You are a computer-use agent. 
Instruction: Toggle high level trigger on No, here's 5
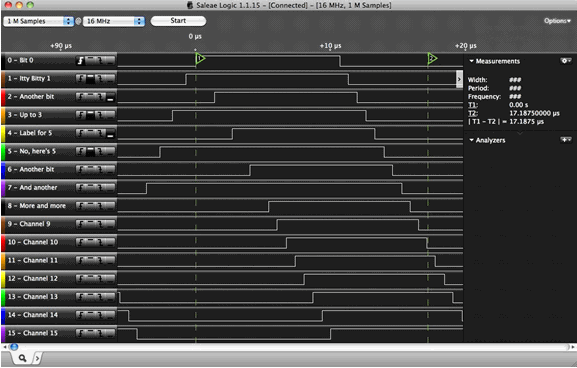[x=91, y=151]
